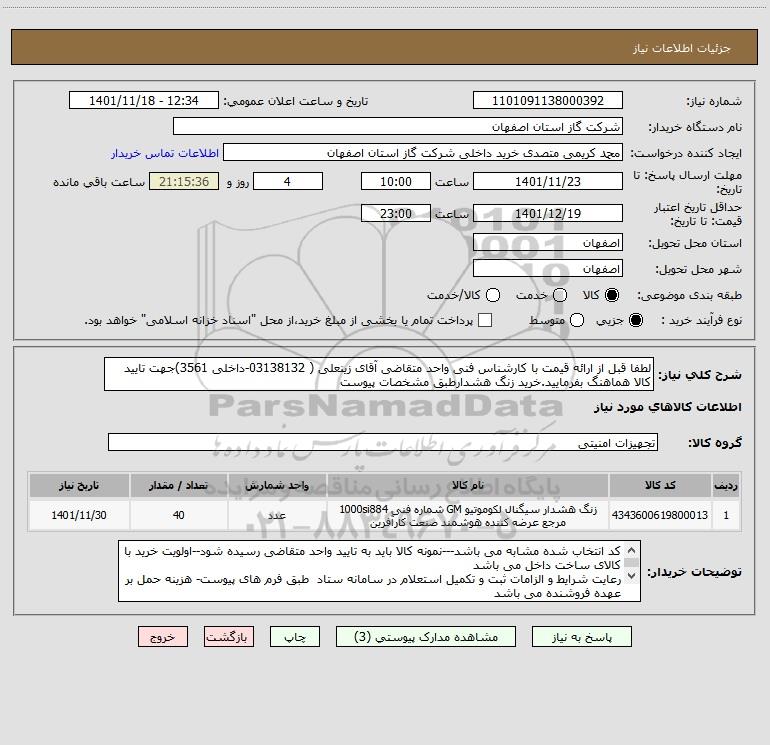Click the واحد شمارش column header
Image resolution: width=770 pixels, height=745 pixels.
coord(277,485)
